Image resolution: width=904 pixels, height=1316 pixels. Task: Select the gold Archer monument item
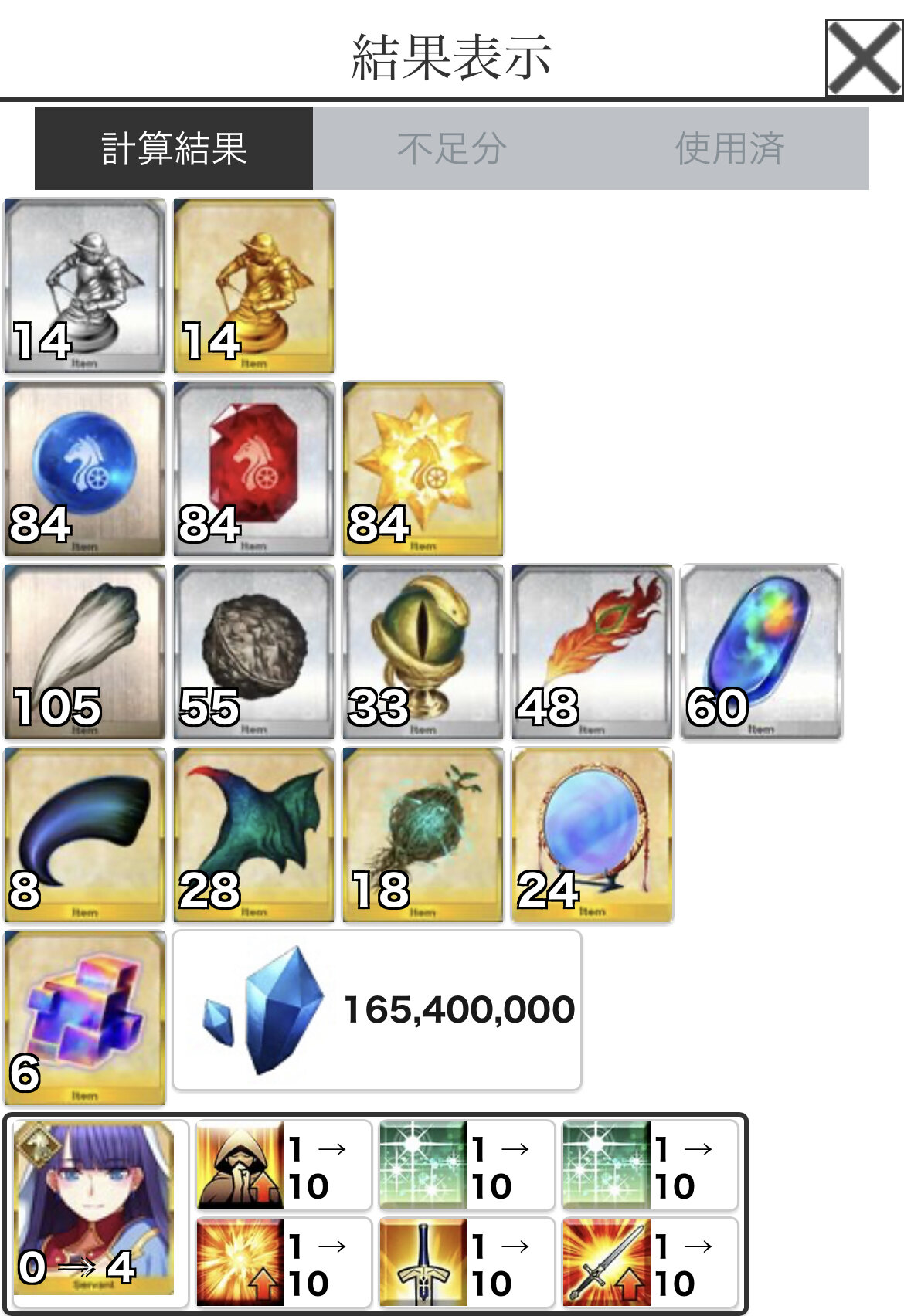254,286
